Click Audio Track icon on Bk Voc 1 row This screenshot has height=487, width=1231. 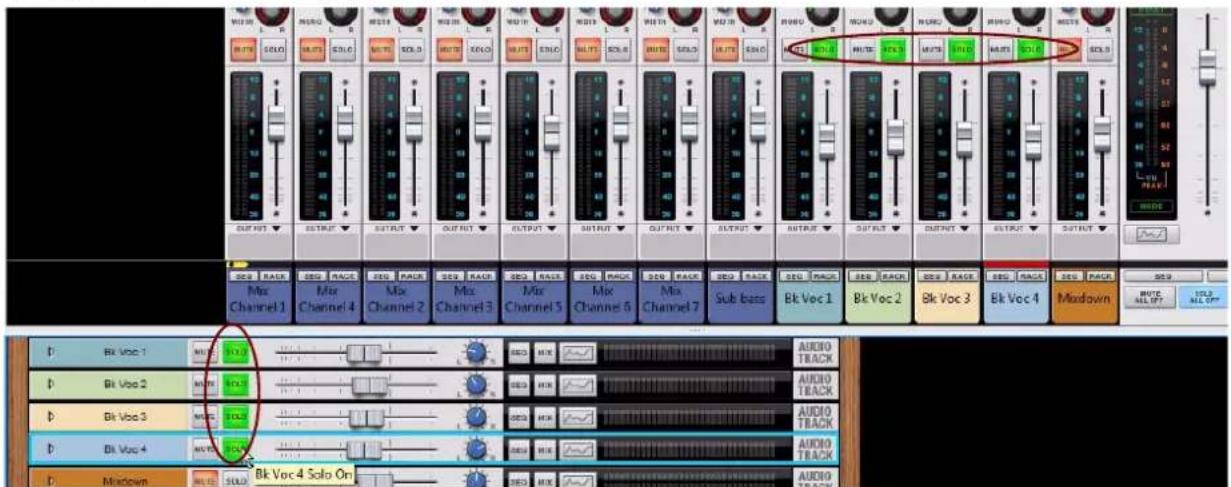click(x=814, y=353)
